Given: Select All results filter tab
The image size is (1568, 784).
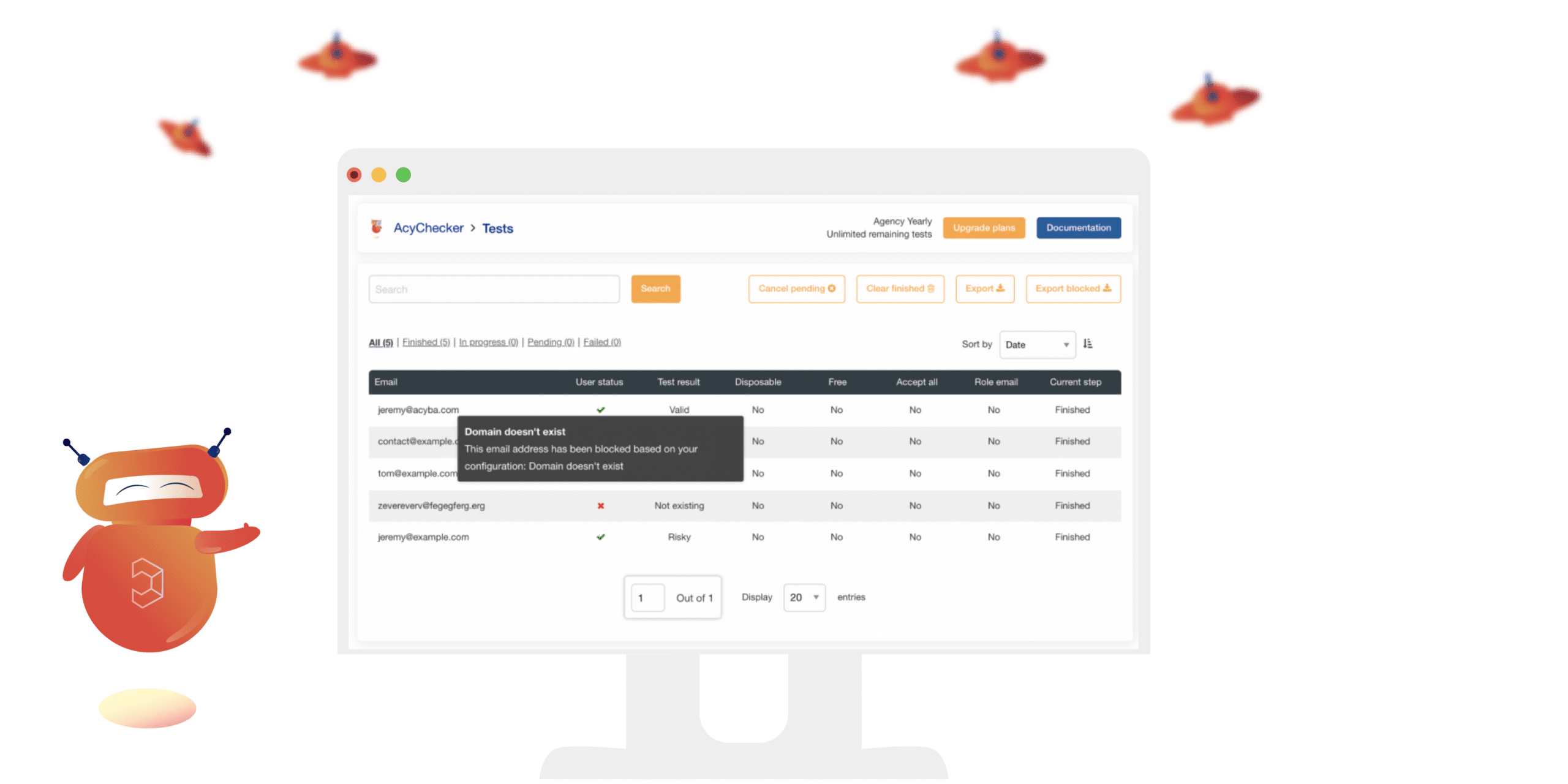Looking at the screenshot, I should coord(380,342).
